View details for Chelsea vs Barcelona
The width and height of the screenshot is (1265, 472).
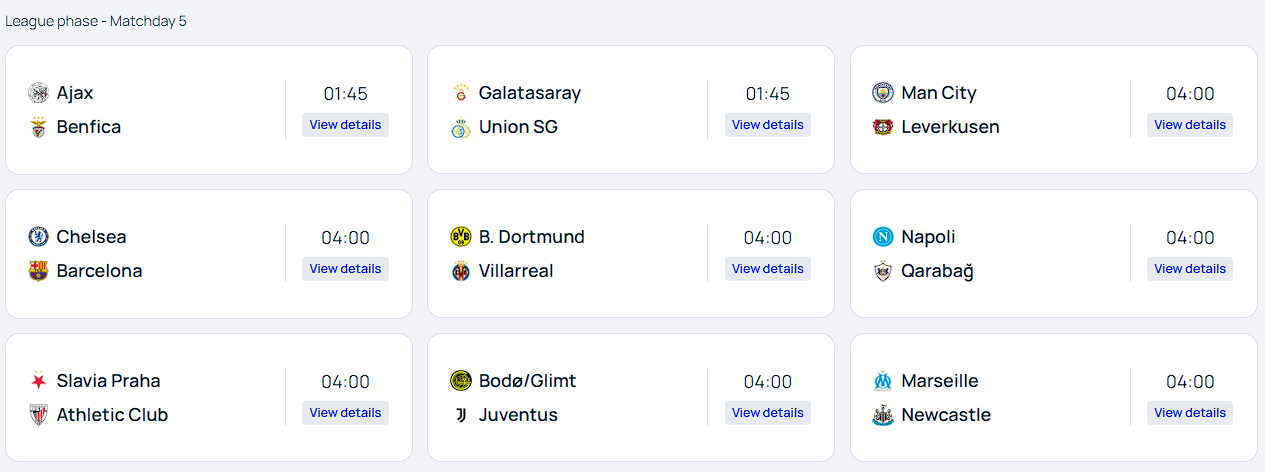click(345, 269)
